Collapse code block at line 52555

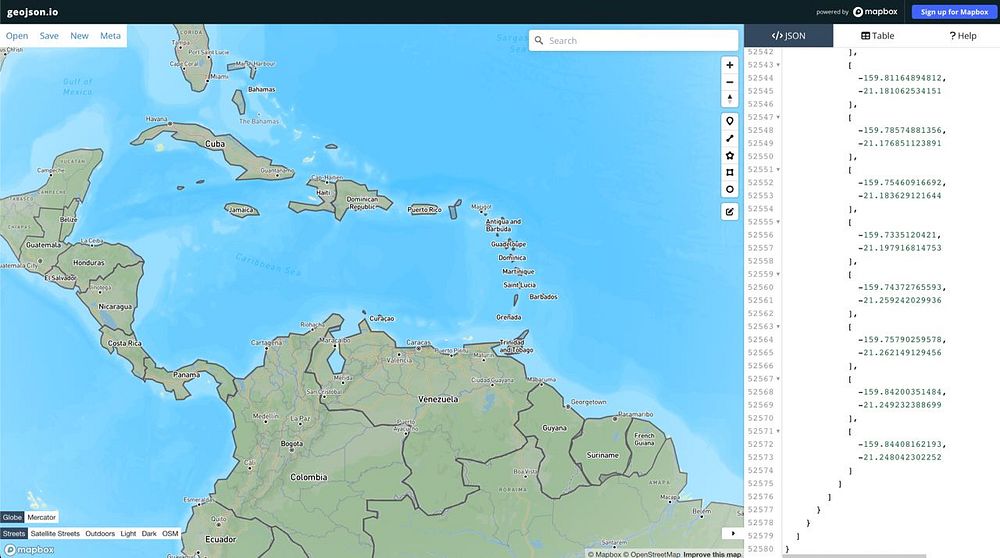[x=778, y=222]
